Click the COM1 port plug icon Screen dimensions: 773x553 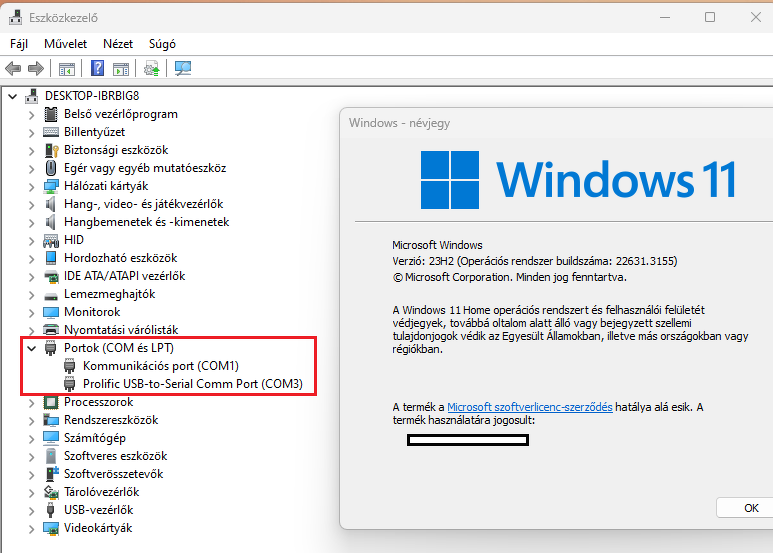(x=70, y=366)
